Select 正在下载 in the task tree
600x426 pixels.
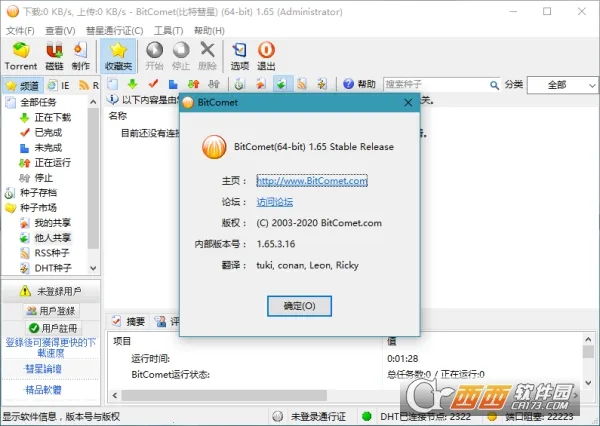[x=50, y=117]
